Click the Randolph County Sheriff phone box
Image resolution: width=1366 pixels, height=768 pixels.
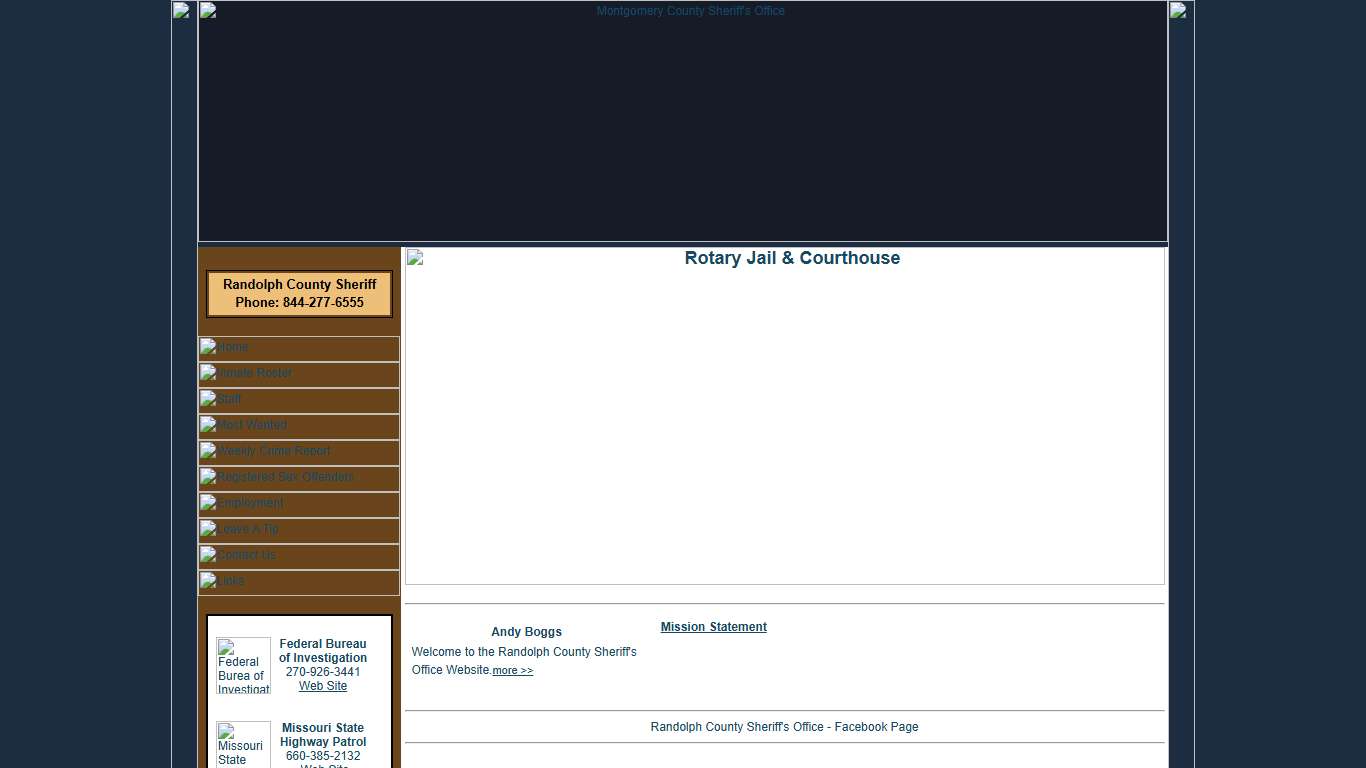point(299,294)
